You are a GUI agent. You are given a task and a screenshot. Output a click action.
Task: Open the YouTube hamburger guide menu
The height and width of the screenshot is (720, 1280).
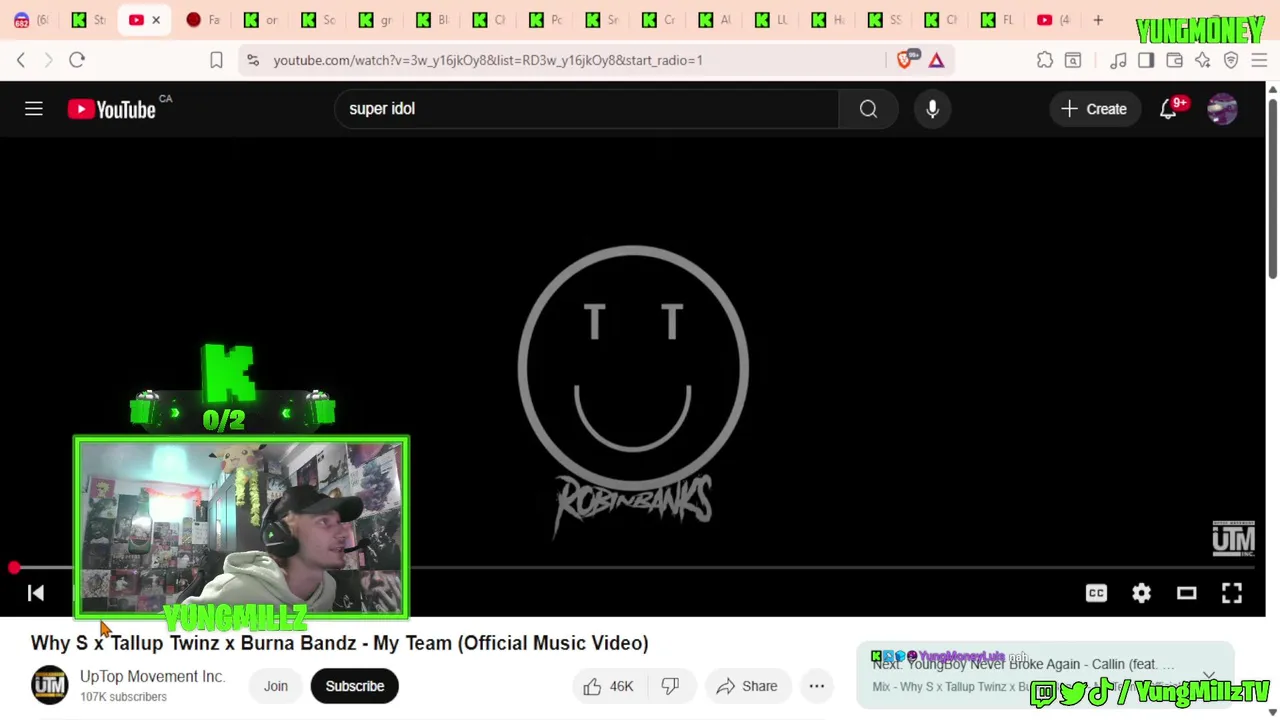point(34,108)
